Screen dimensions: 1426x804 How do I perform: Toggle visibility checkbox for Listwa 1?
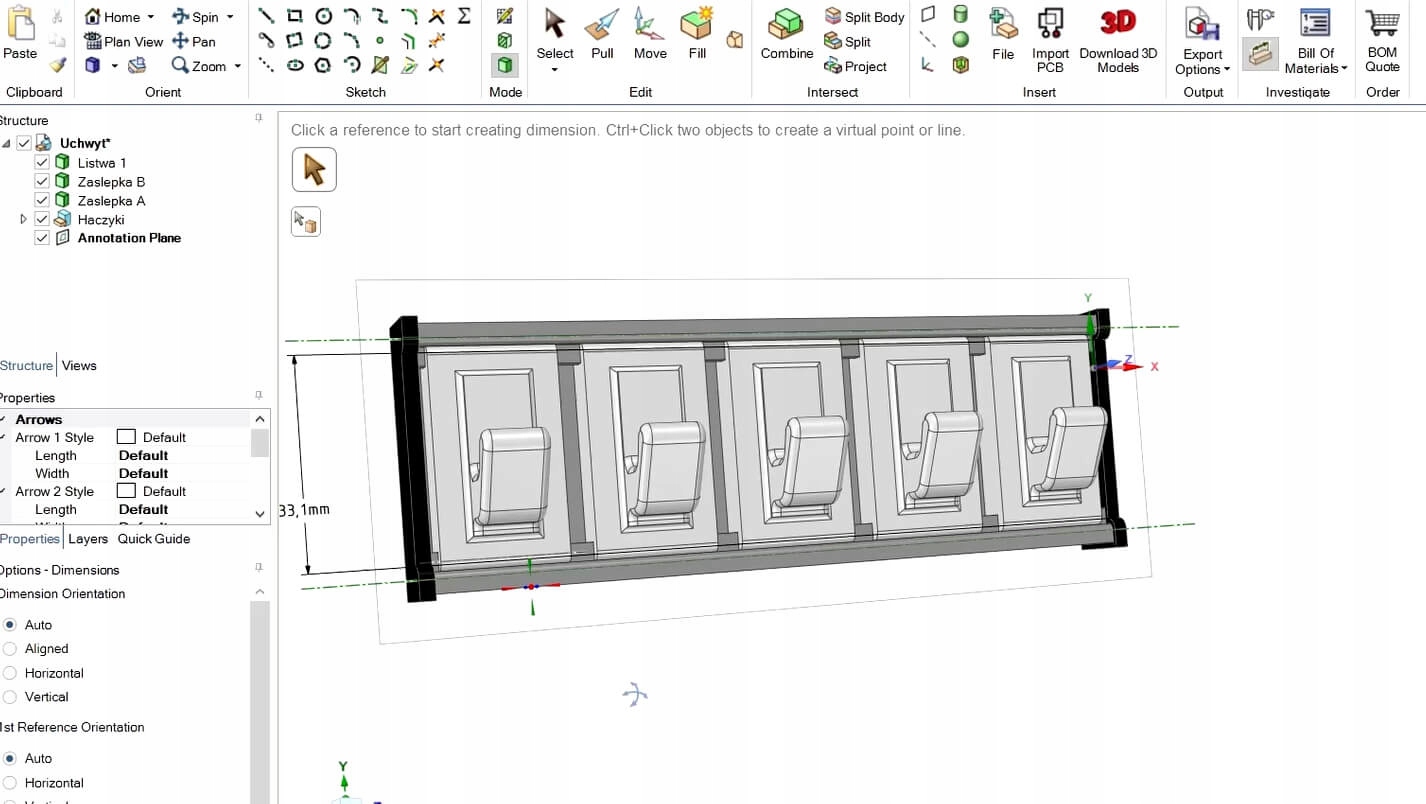click(42, 162)
